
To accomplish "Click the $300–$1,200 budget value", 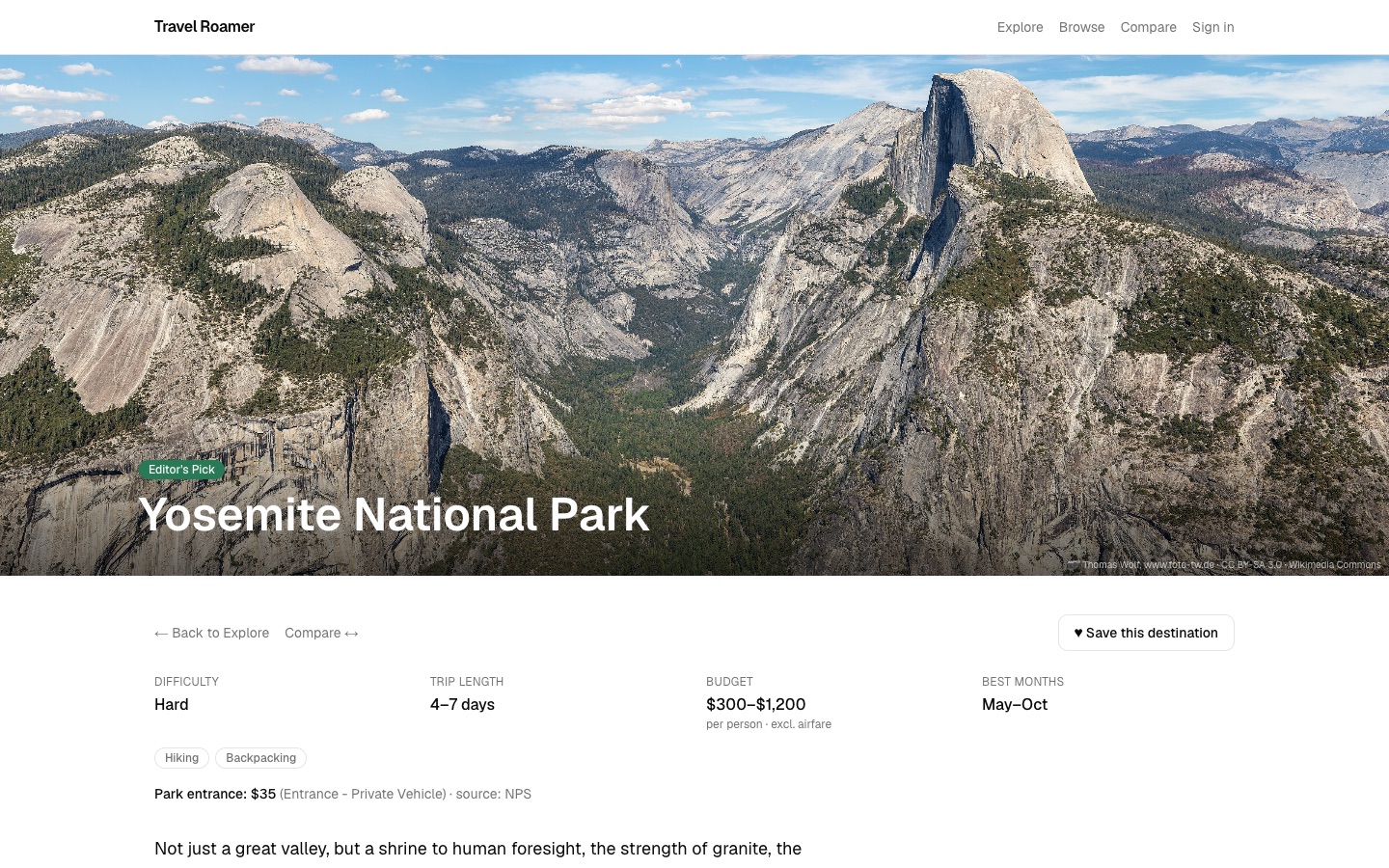I will tap(755, 704).
